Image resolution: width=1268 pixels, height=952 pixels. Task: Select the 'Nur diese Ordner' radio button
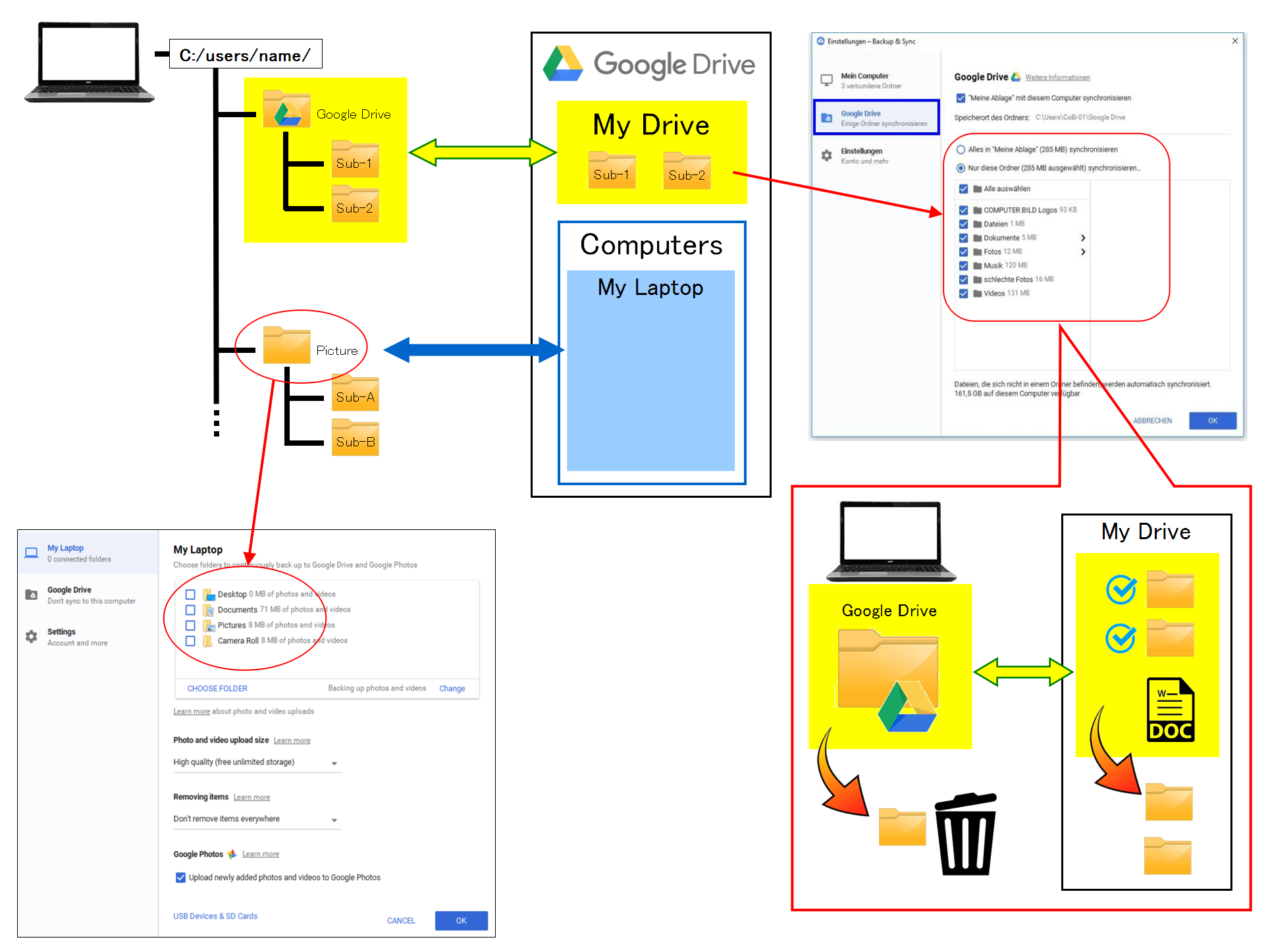click(961, 168)
